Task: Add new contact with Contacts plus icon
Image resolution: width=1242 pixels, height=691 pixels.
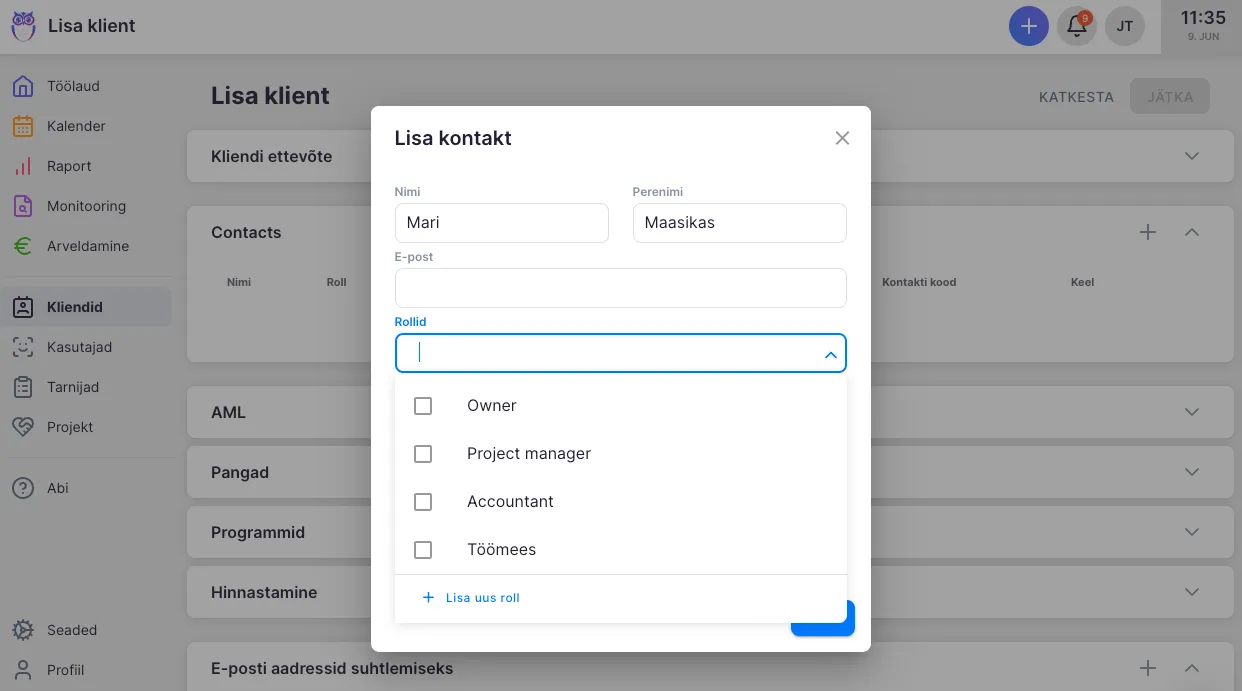Action: [x=1148, y=232]
